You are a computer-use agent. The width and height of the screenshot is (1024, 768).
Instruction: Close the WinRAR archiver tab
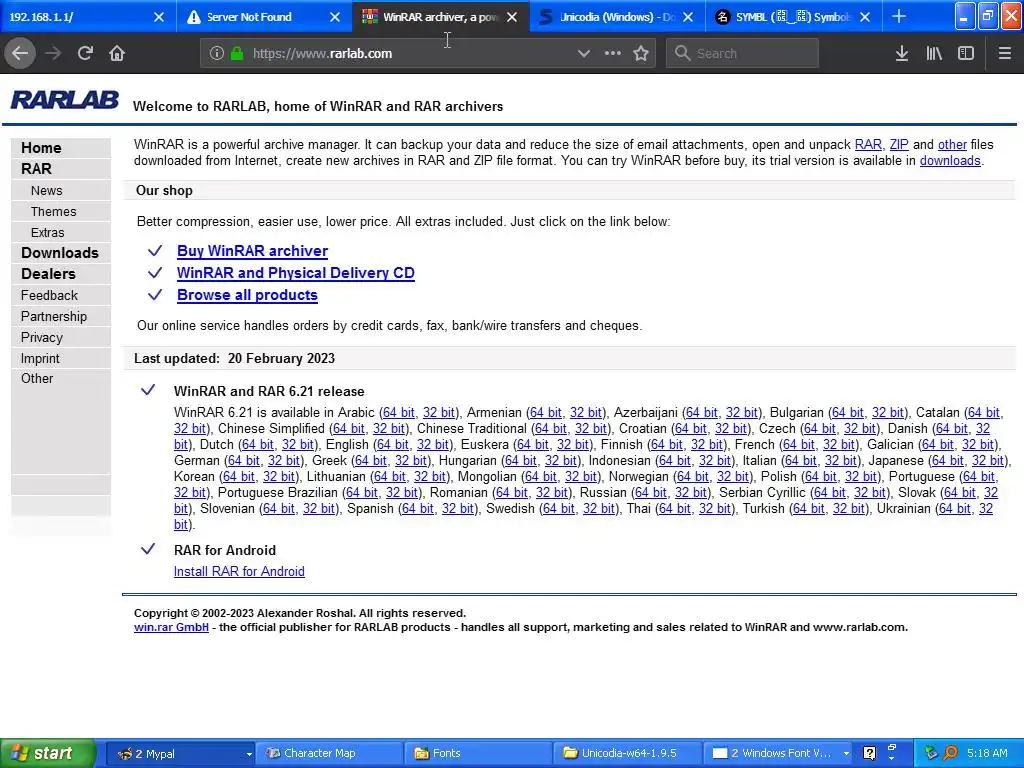(x=512, y=17)
